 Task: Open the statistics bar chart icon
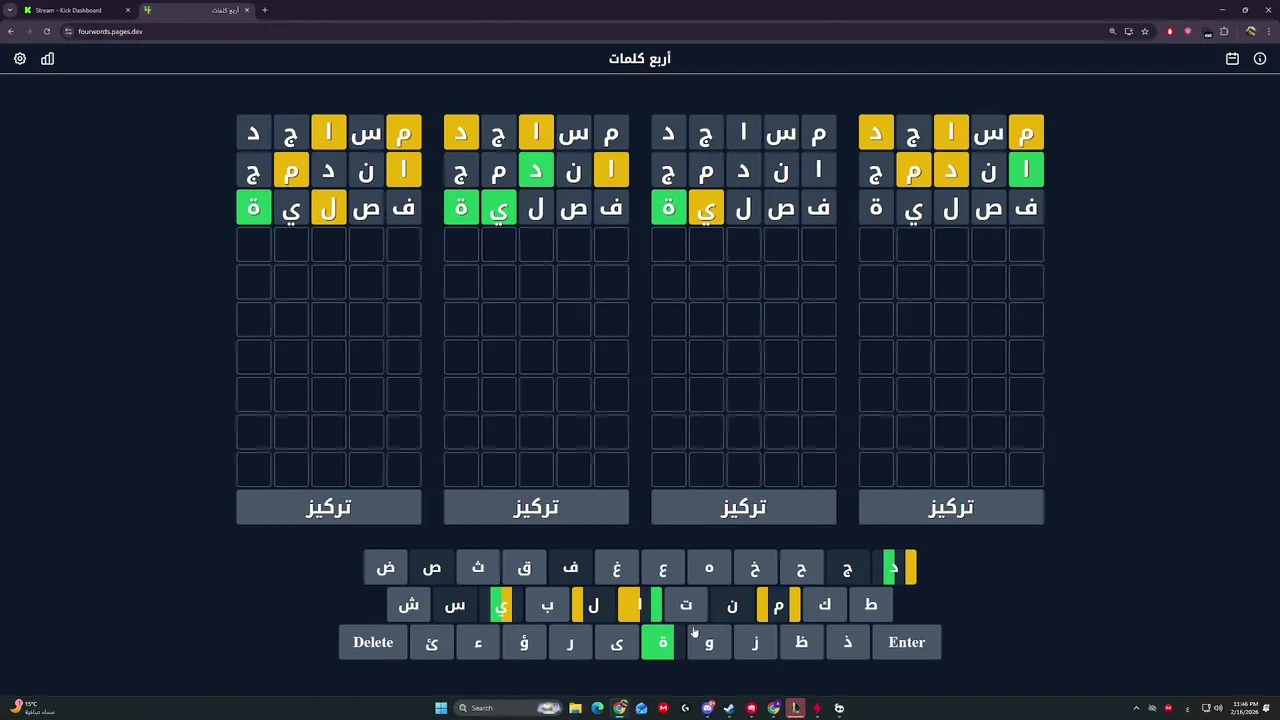pyautogui.click(x=47, y=59)
